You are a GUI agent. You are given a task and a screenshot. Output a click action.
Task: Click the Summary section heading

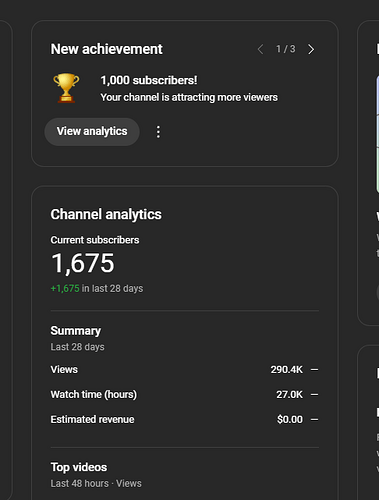(x=76, y=331)
